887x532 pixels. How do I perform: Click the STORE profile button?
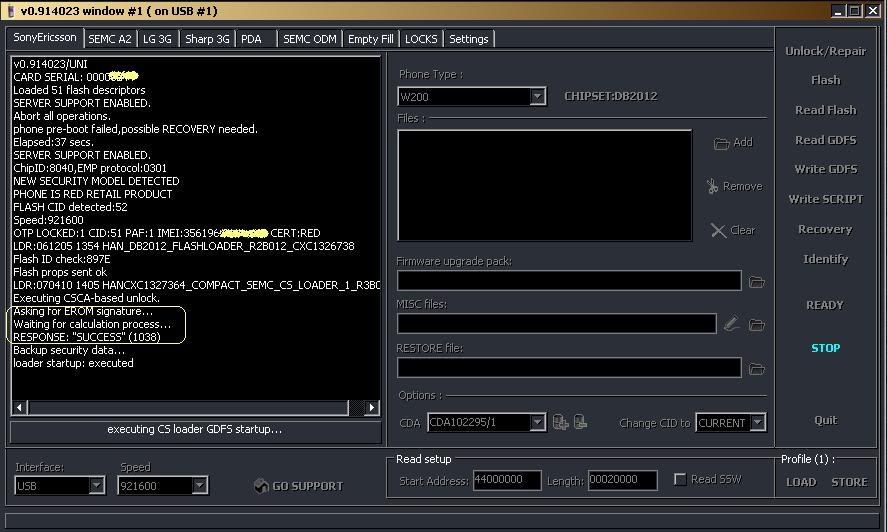coord(849,482)
